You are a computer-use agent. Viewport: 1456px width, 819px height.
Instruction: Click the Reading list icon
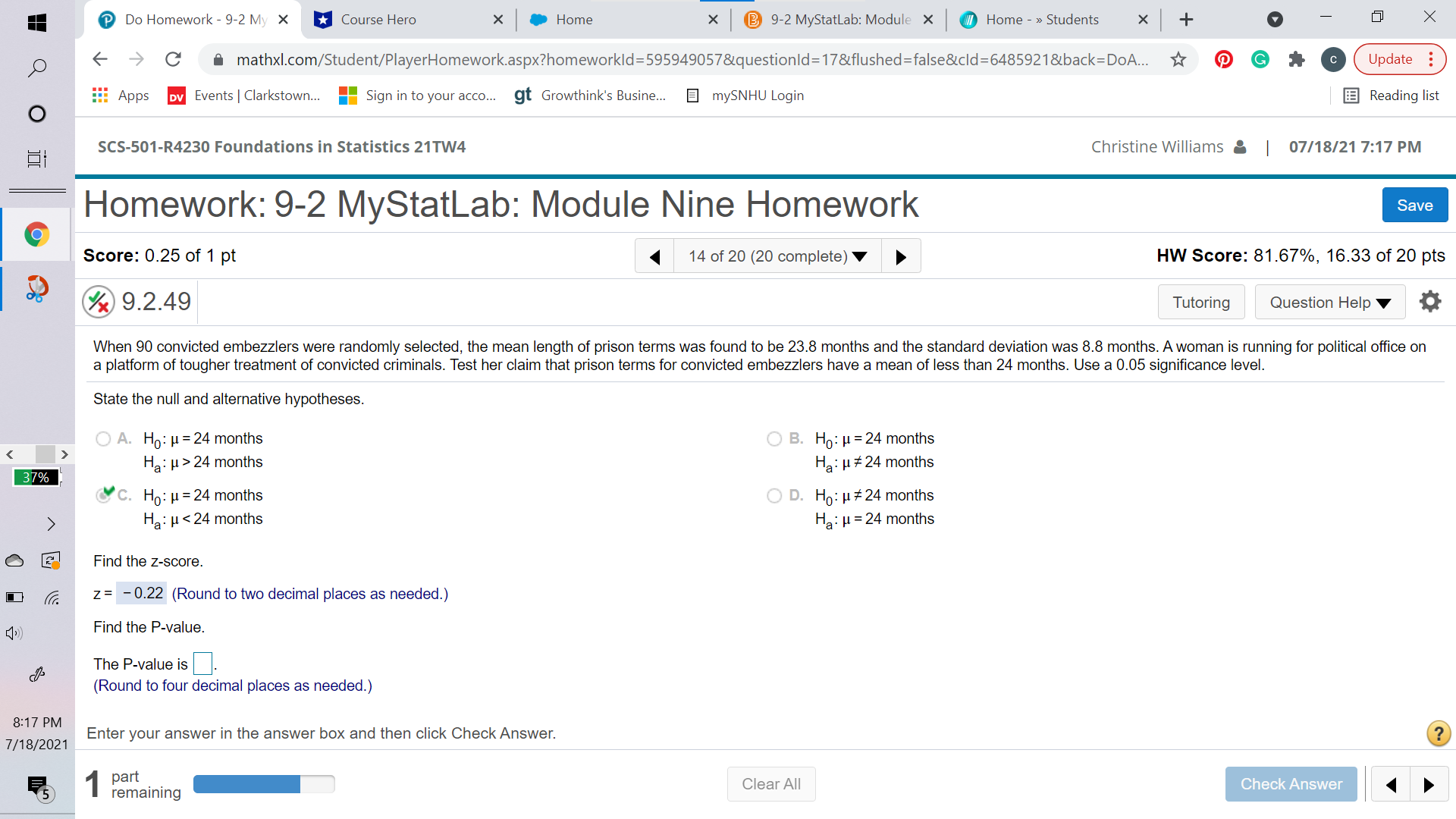tap(1354, 95)
